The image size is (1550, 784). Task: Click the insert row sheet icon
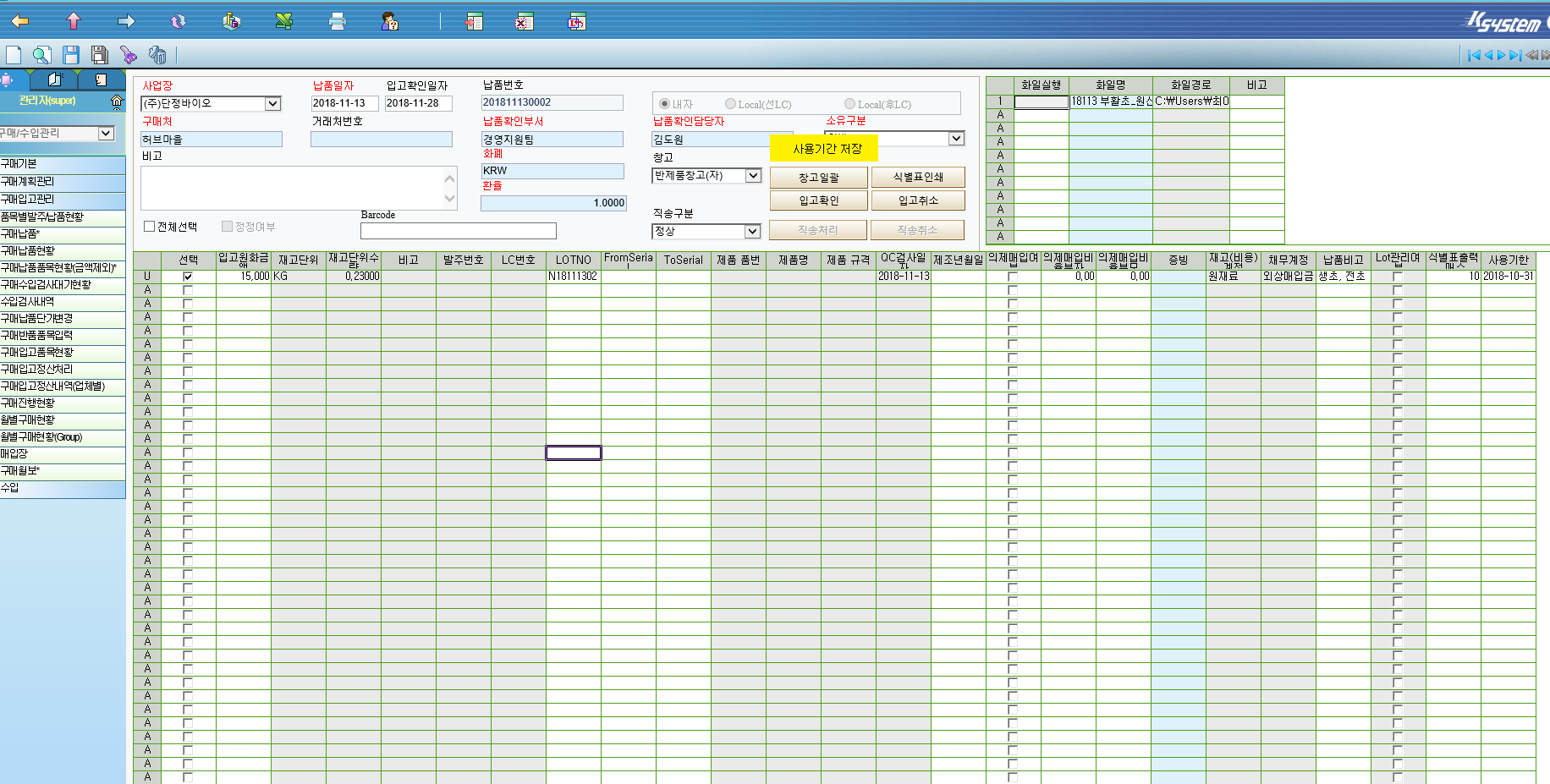pyautogui.click(x=474, y=21)
